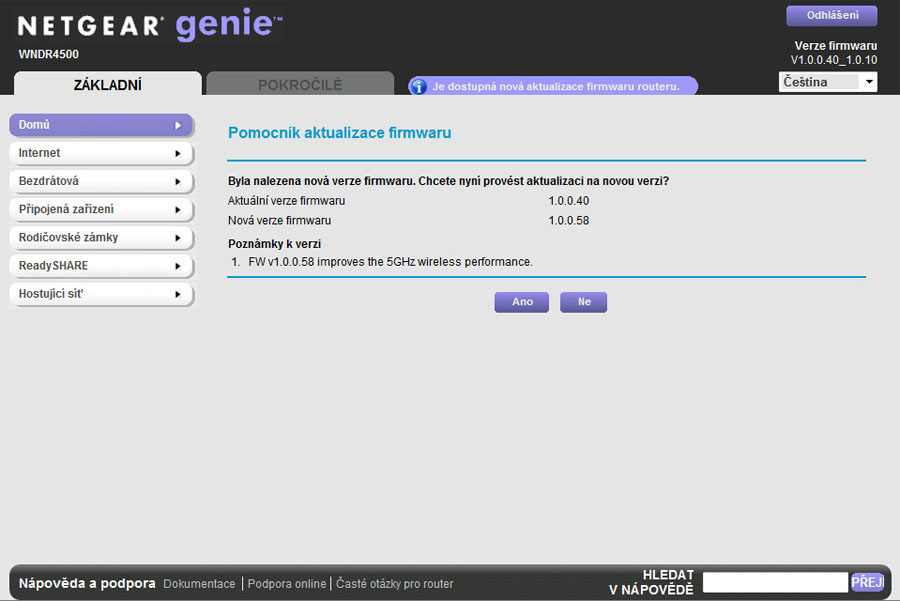Click the V1.0.0.40_1.0.10 firmware text
Image resolution: width=900 pixels, height=601 pixels.
click(833, 60)
